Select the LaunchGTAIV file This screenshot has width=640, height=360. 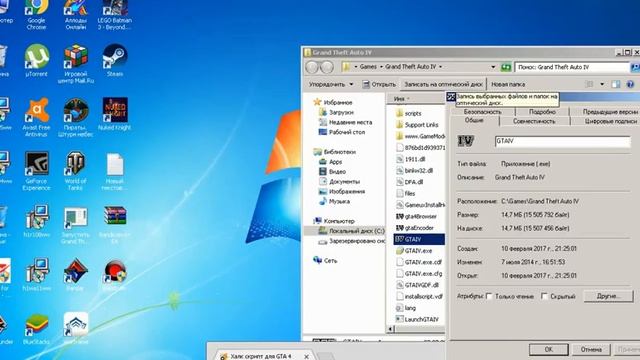[x=417, y=319]
